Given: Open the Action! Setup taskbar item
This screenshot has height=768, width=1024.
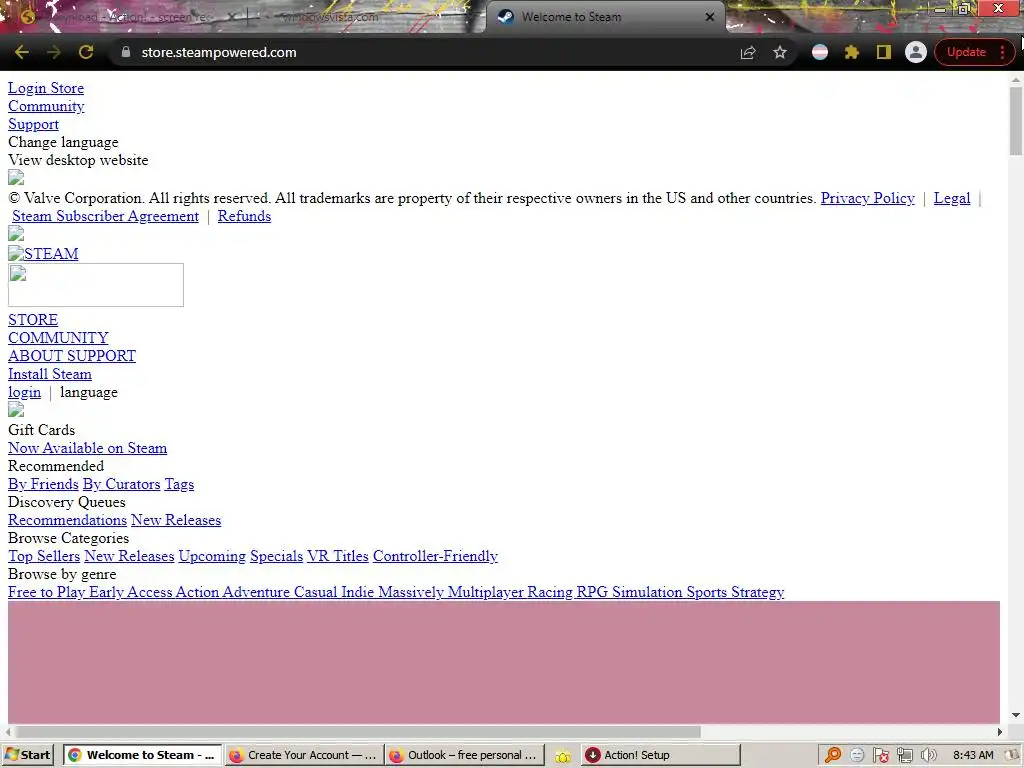Looking at the screenshot, I should click(x=660, y=755).
